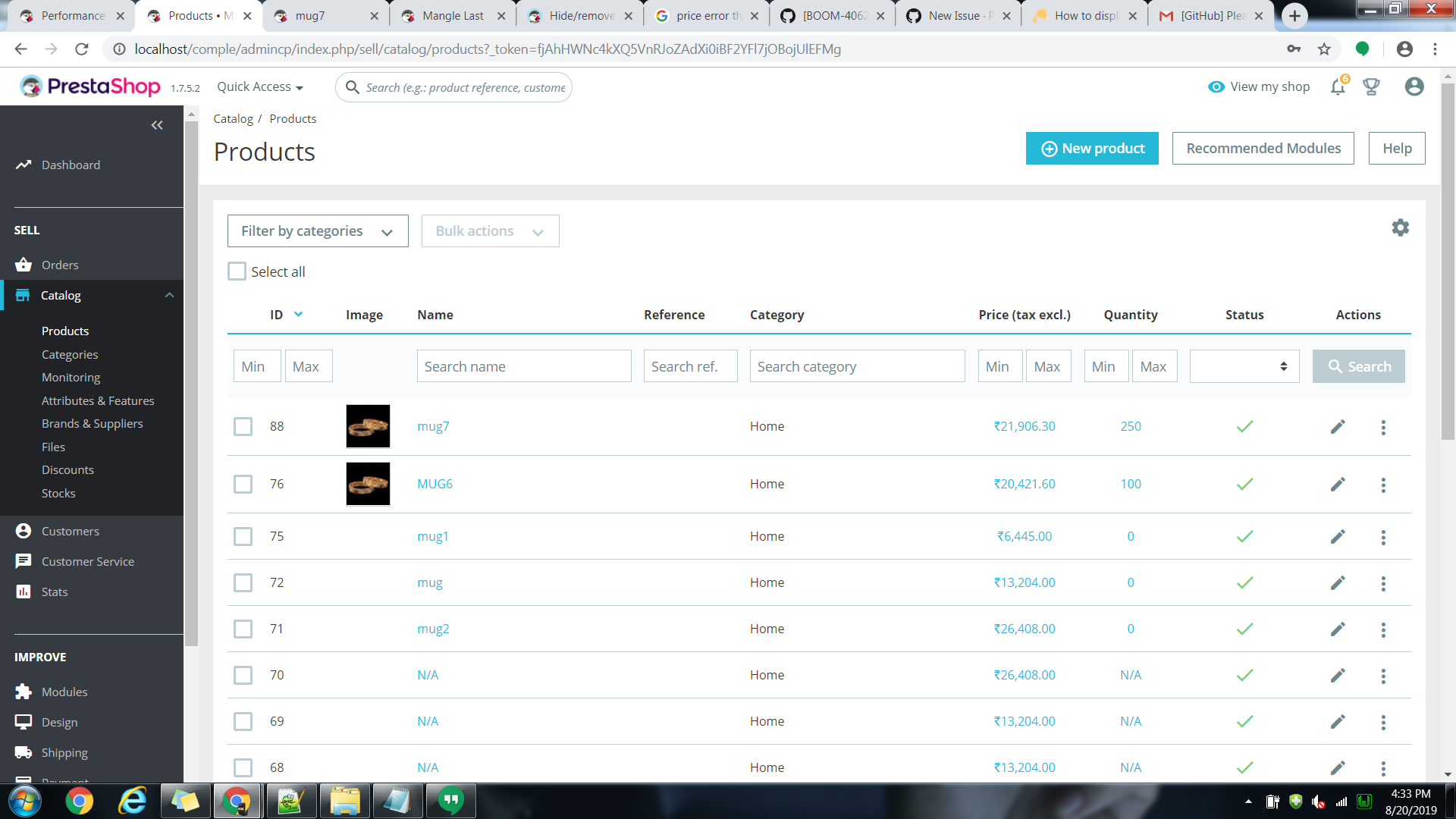Viewport: 1456px width, 819px height.
Task: Click the employee profile avatar icon
Action: 1414,87
